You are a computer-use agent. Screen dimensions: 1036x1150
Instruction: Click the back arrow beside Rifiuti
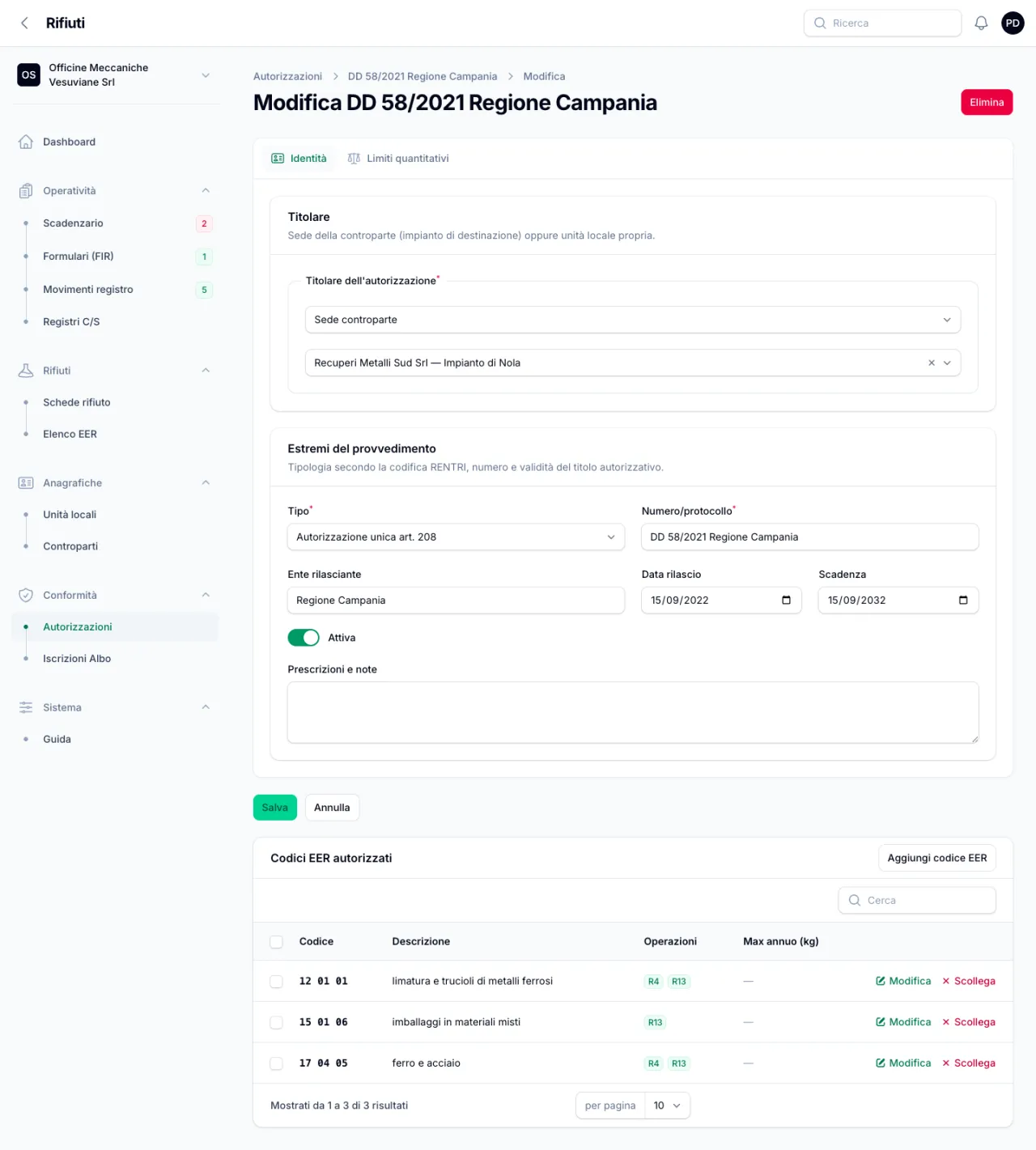[24, 23]
